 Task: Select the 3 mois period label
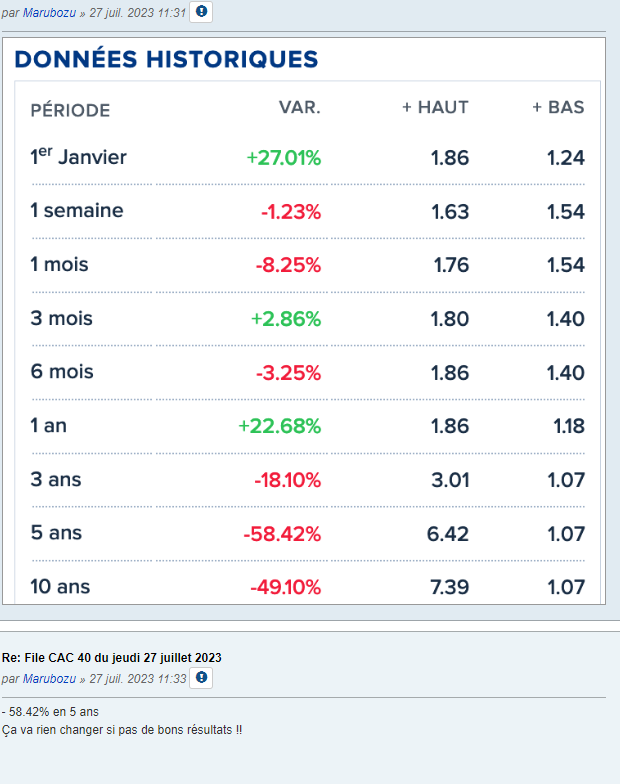pyautogui.click(x=62, y=319)
